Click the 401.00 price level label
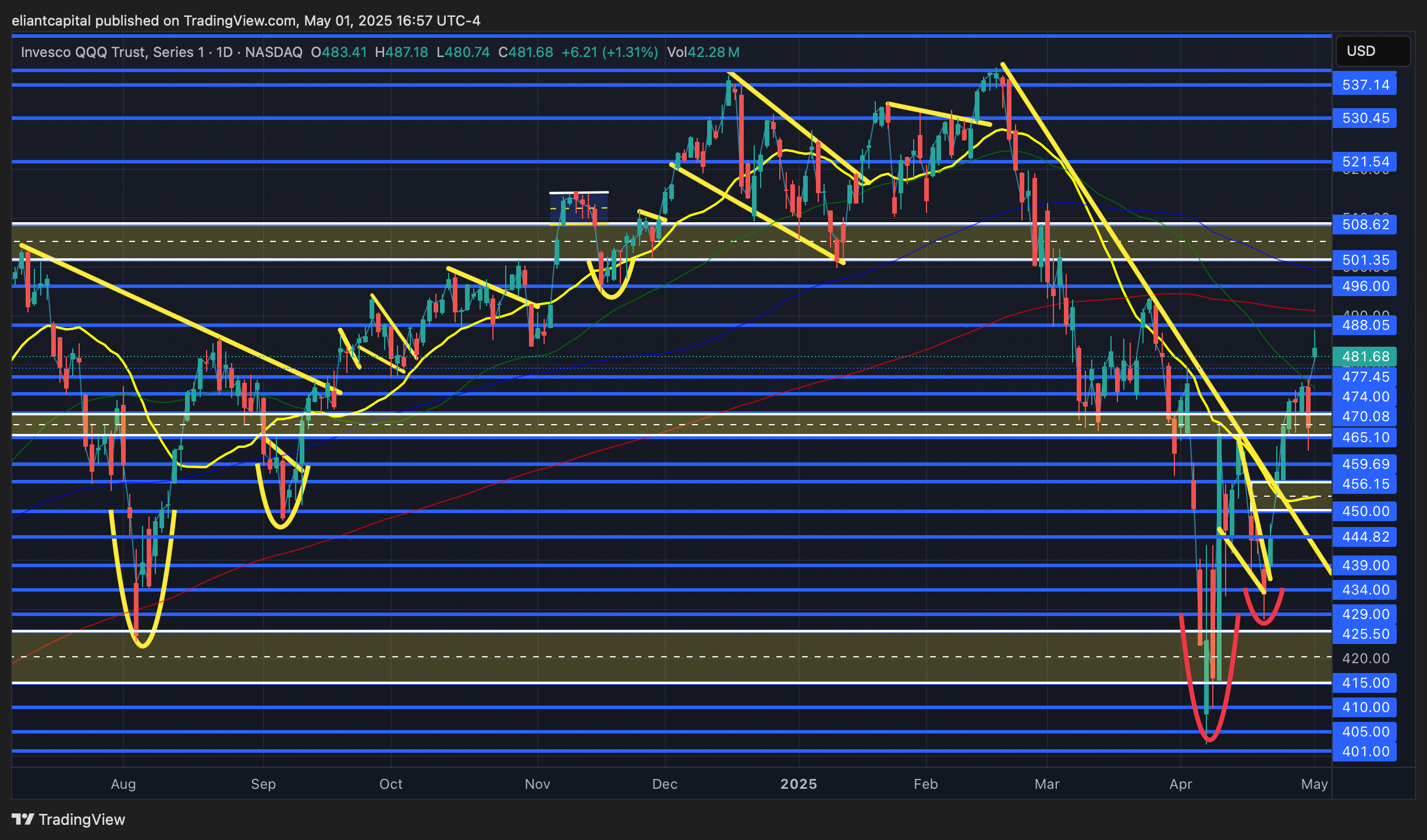 click(1365, 752)
